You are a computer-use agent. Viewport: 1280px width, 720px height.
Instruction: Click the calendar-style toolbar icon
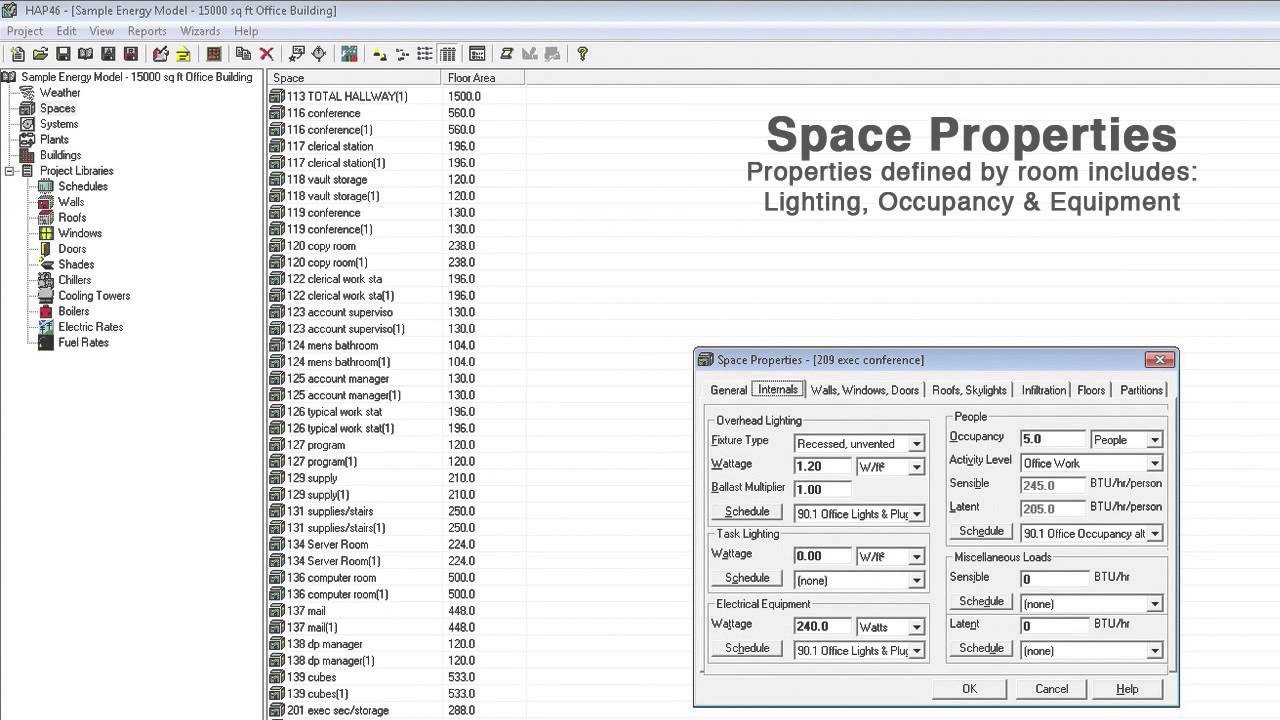pos(477,54)
